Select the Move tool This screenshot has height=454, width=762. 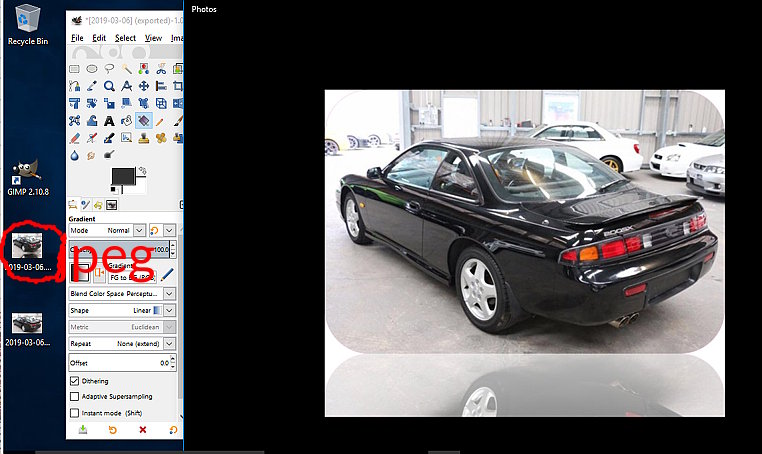[x=144, y=87]
